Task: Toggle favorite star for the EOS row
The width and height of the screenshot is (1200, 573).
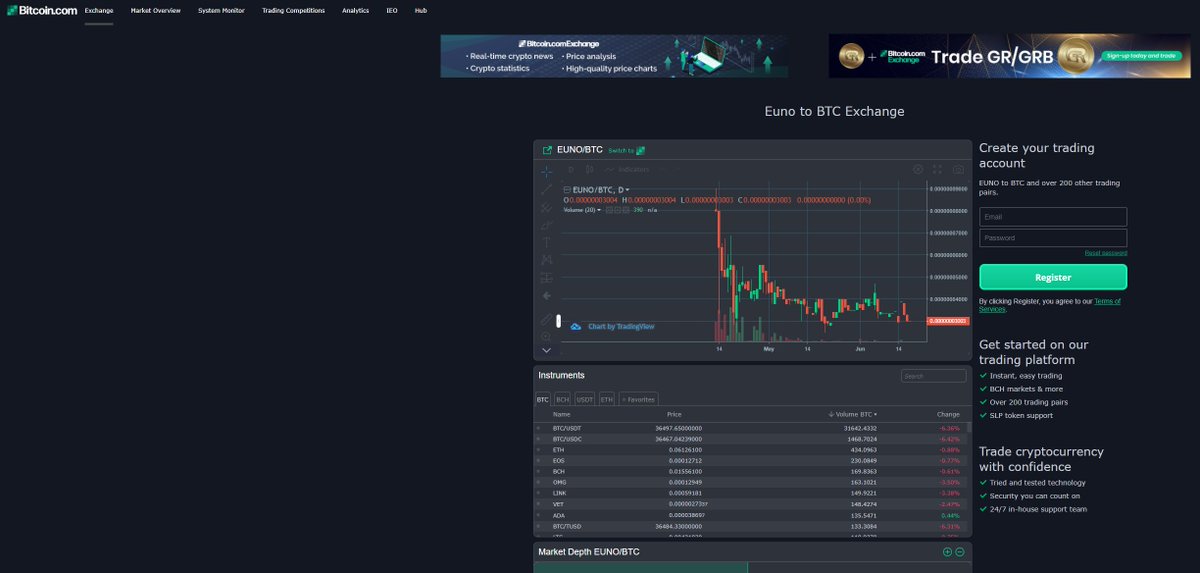Action: click(539, 461)
